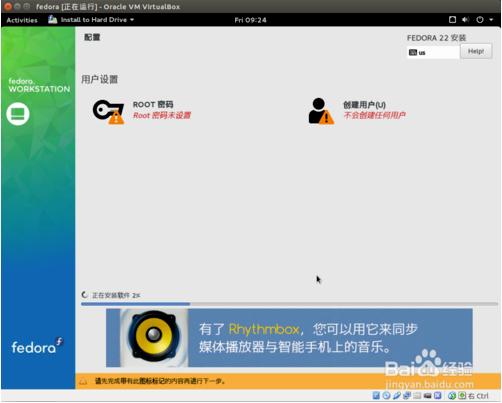The image size is (502, 403).
Task: Click VirtualBox optical disk status icon
Action: pyautogui.click(x=387, y=396)
